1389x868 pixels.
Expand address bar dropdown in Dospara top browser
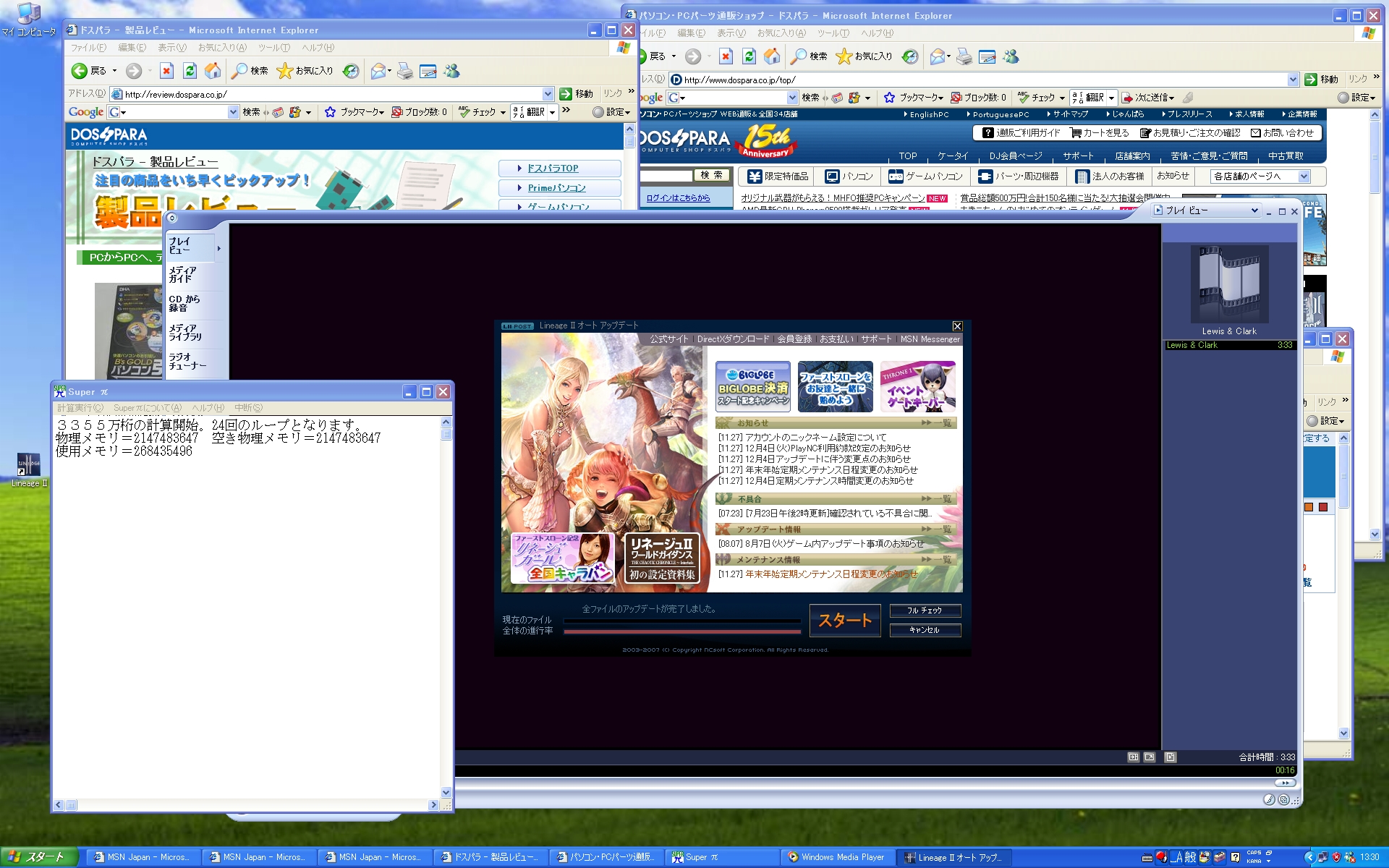(x=1292, y=80)
